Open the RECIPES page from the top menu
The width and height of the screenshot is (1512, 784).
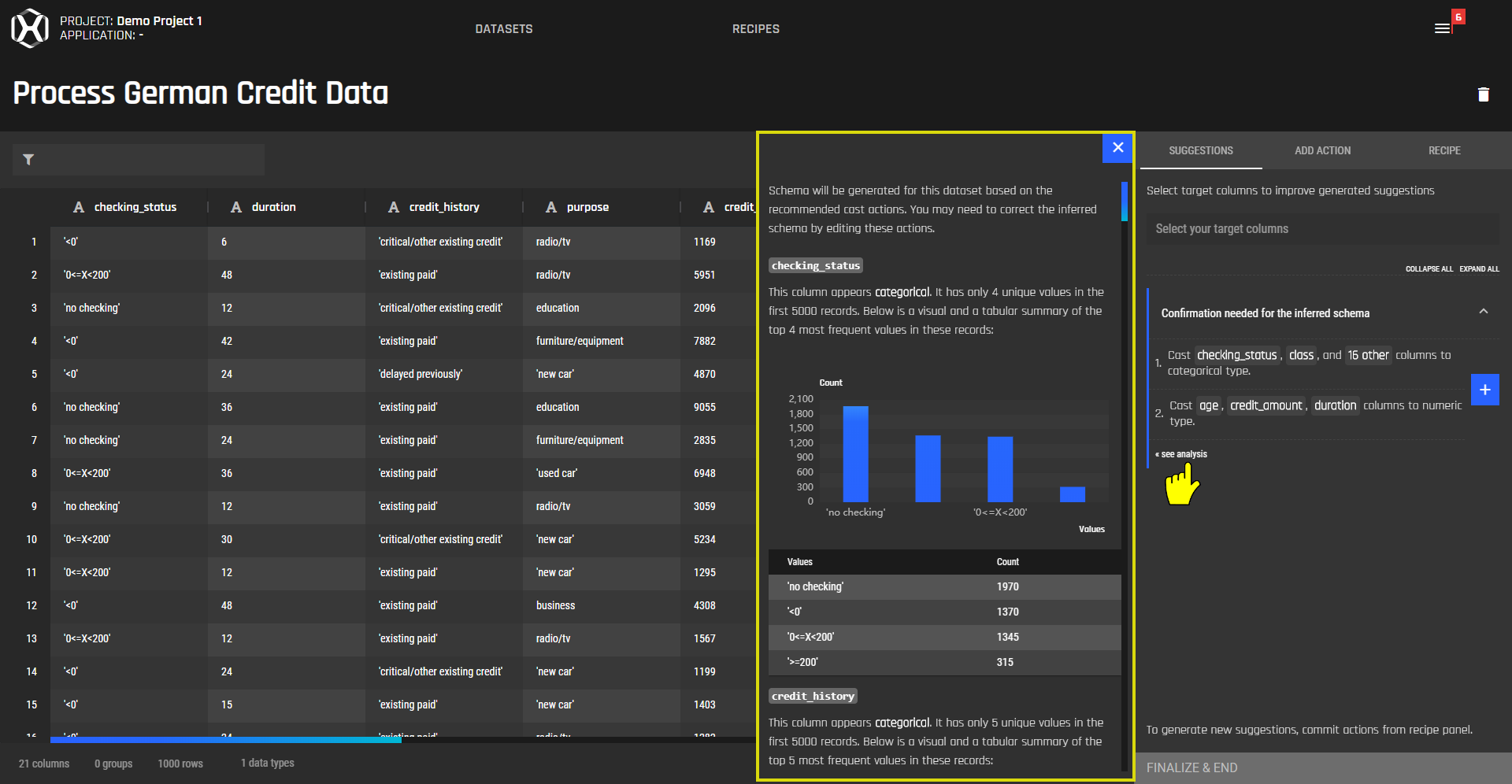[755, 28]
